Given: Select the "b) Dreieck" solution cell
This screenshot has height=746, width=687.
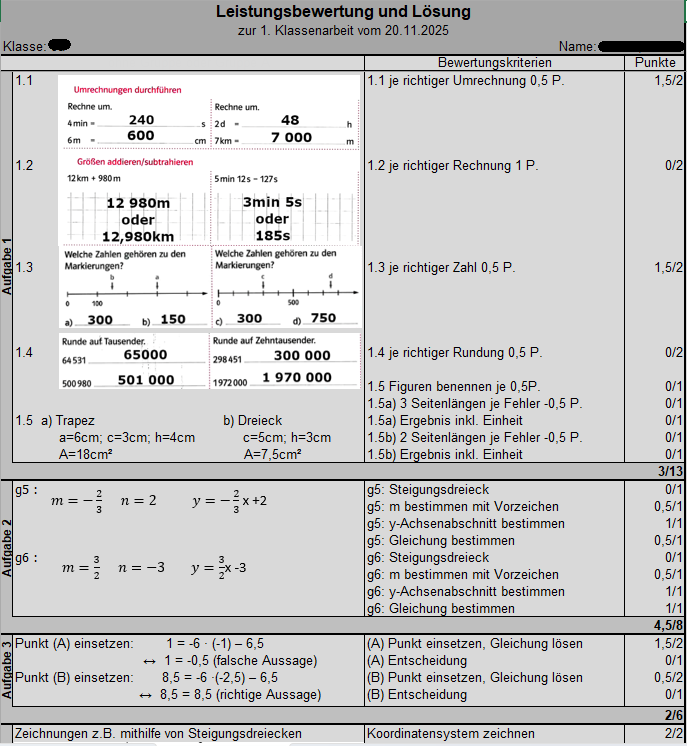Looking at the screenshot, I should coord(256,421).
